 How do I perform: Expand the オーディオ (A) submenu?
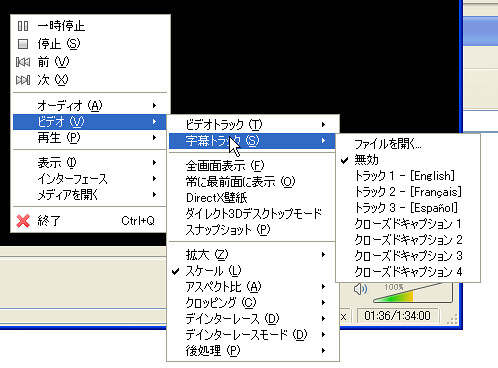click(x=89, y=106)
